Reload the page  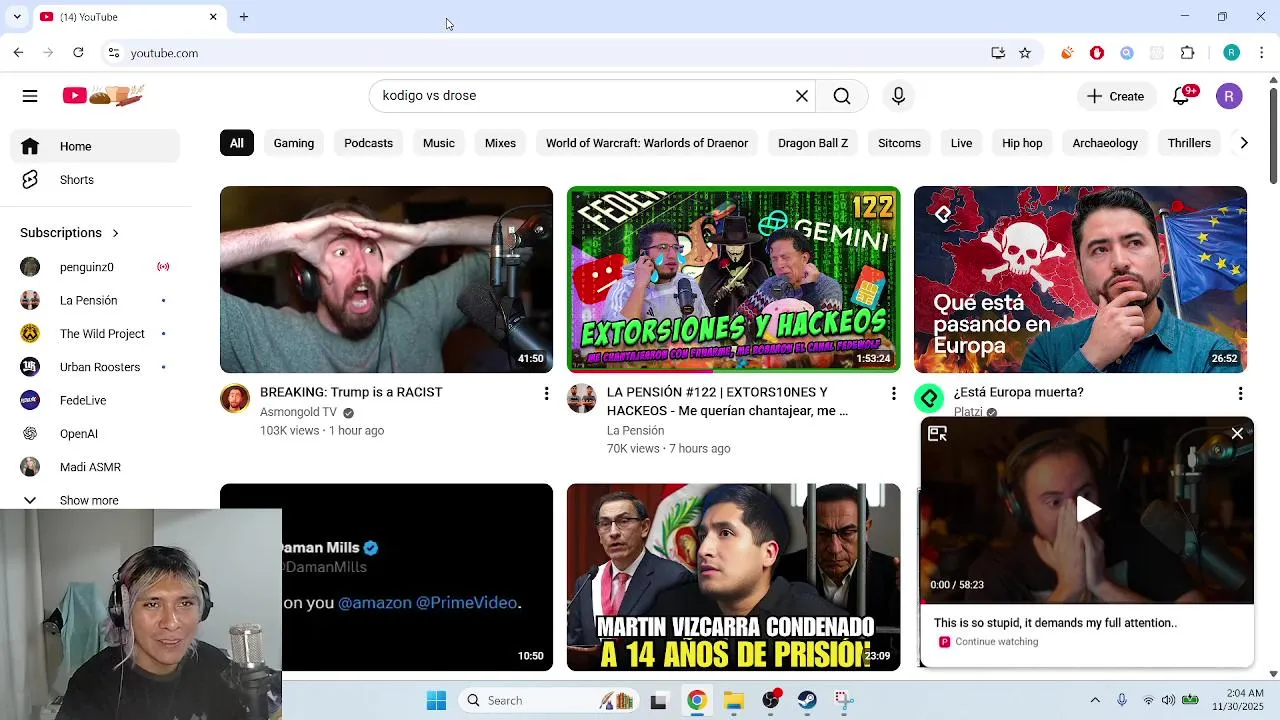pos(78,53)
